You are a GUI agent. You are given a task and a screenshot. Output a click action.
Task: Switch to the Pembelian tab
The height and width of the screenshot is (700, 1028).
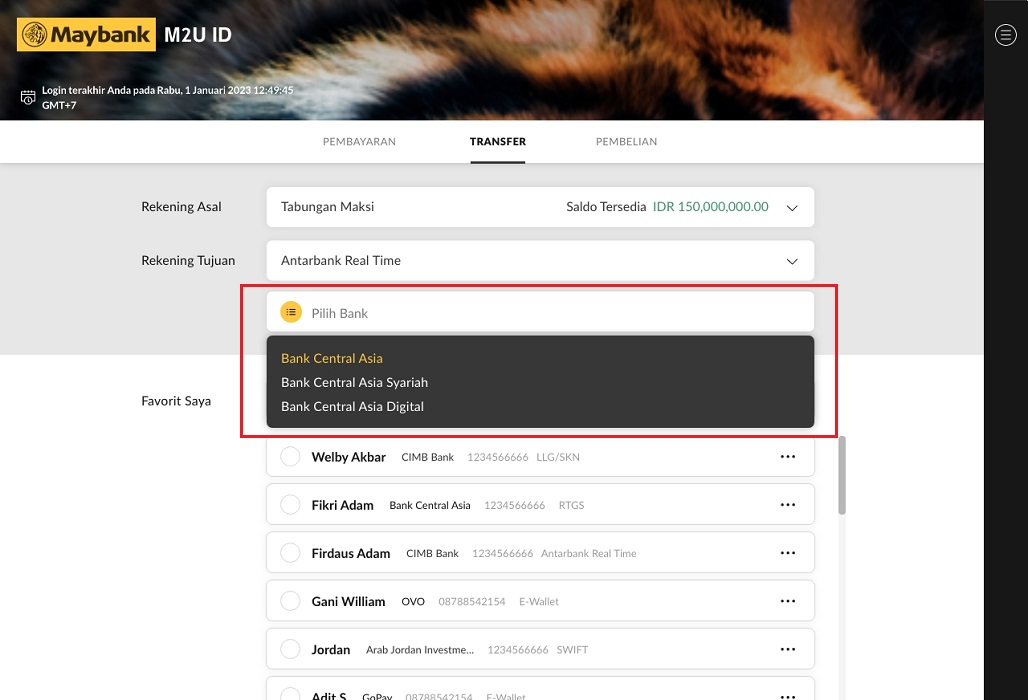point(626,142)
